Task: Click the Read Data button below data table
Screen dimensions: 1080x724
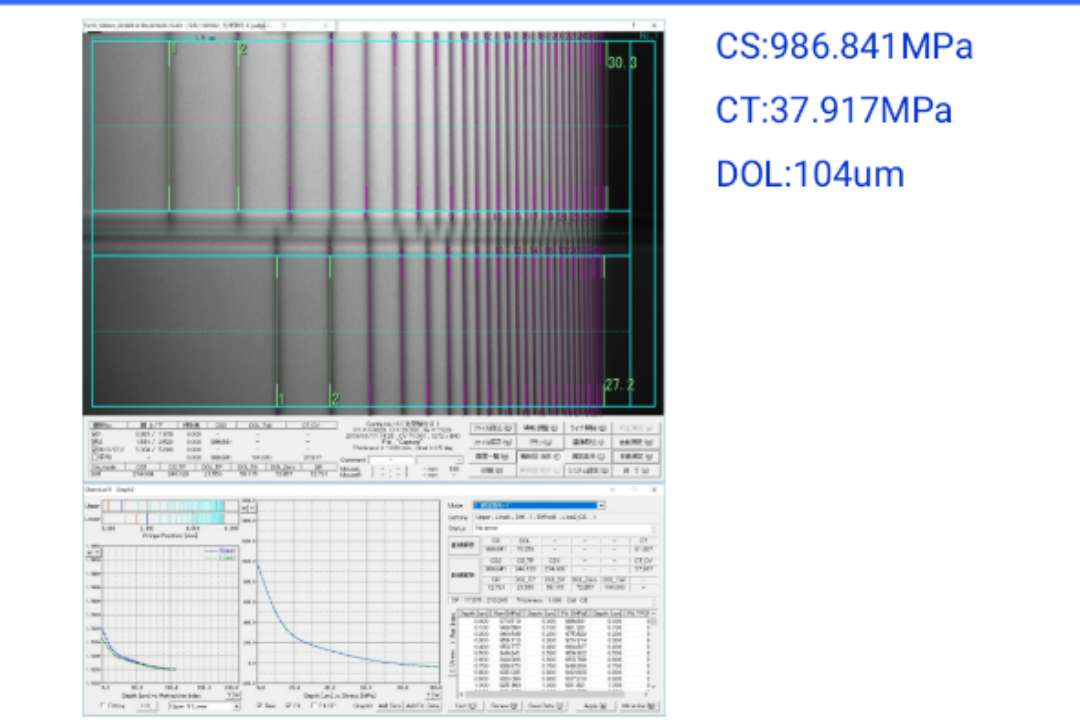Action: tap(545, 706)
